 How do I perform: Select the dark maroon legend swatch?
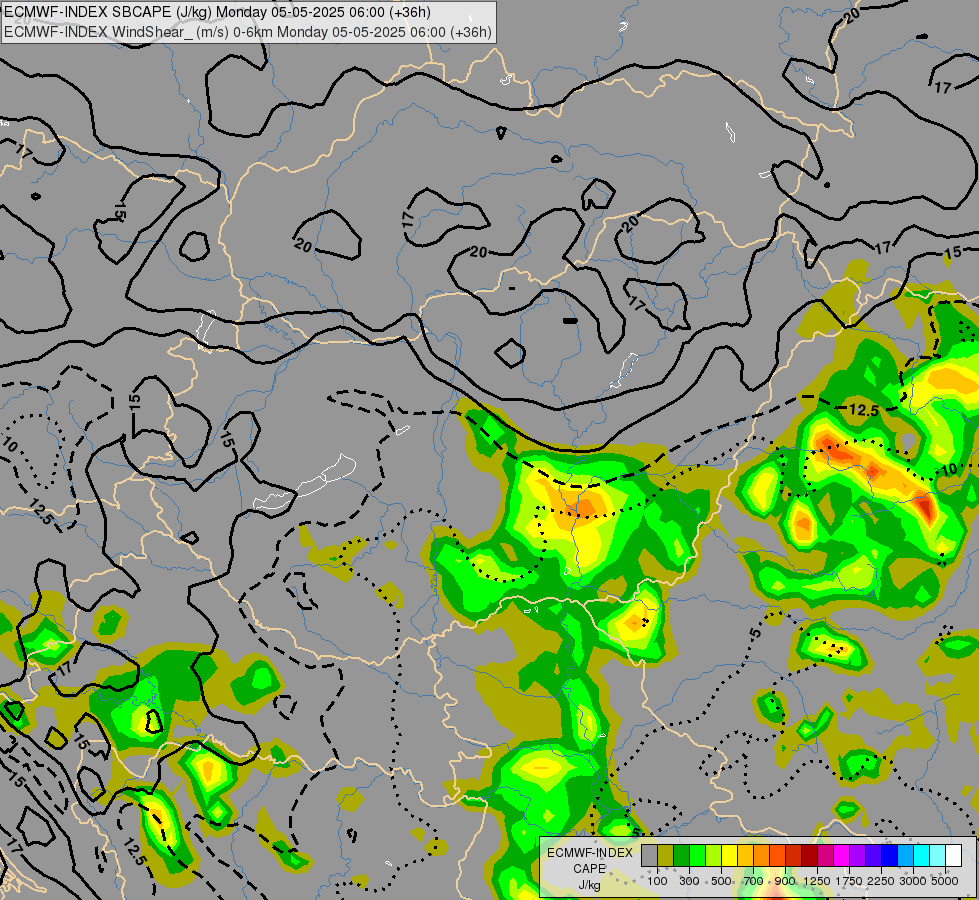tap(809, 855)
